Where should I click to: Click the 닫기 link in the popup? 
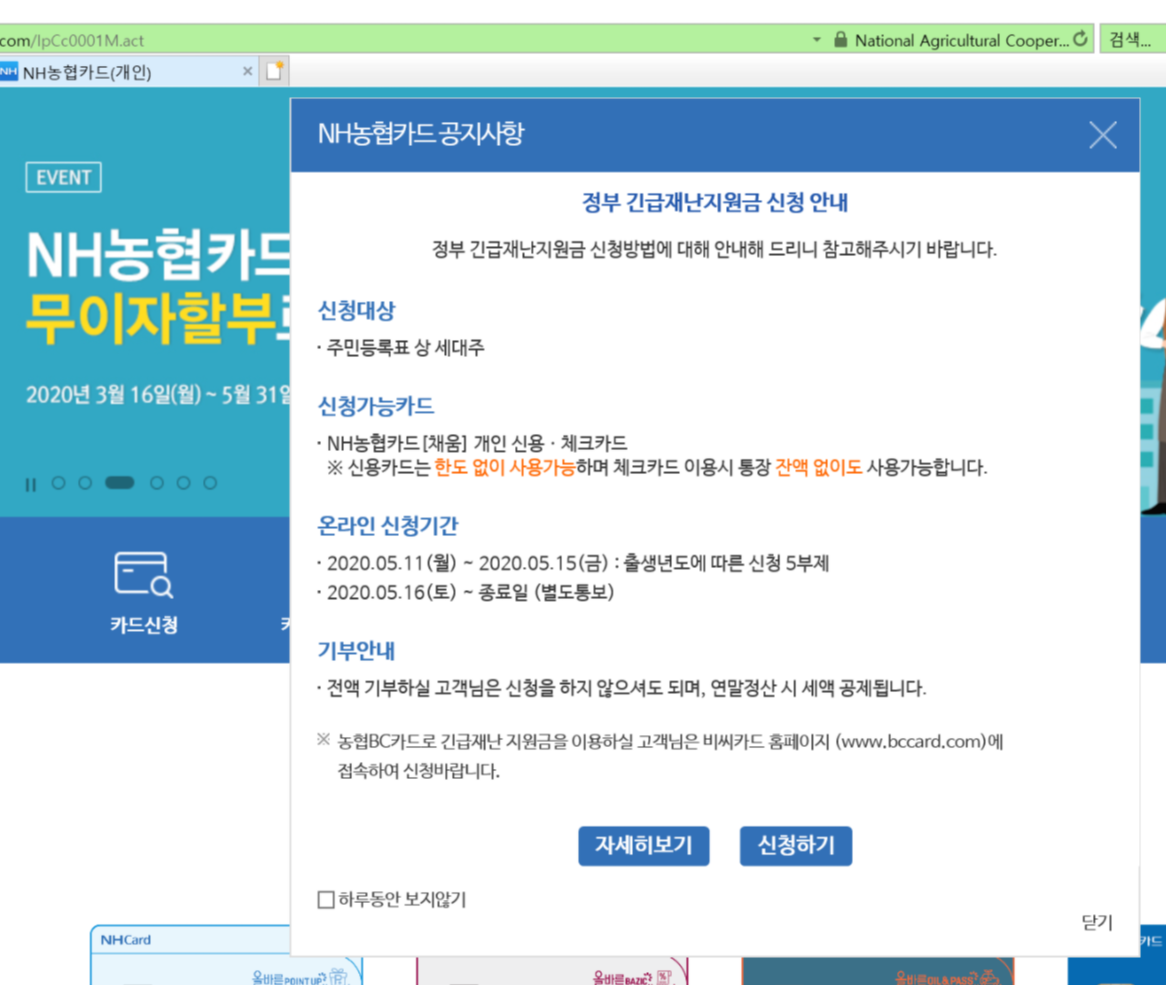(x=1097, y=923)
